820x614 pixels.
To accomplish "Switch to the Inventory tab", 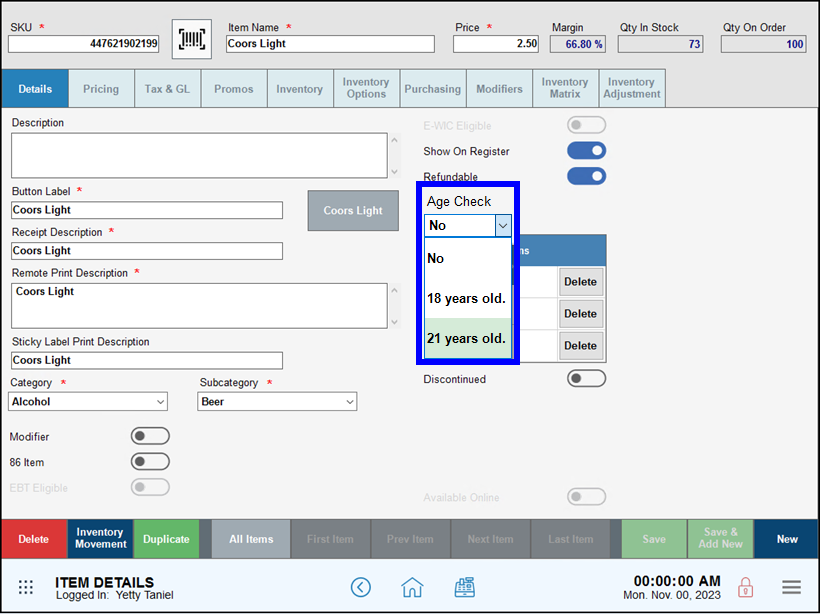I will tap(300, 88).
